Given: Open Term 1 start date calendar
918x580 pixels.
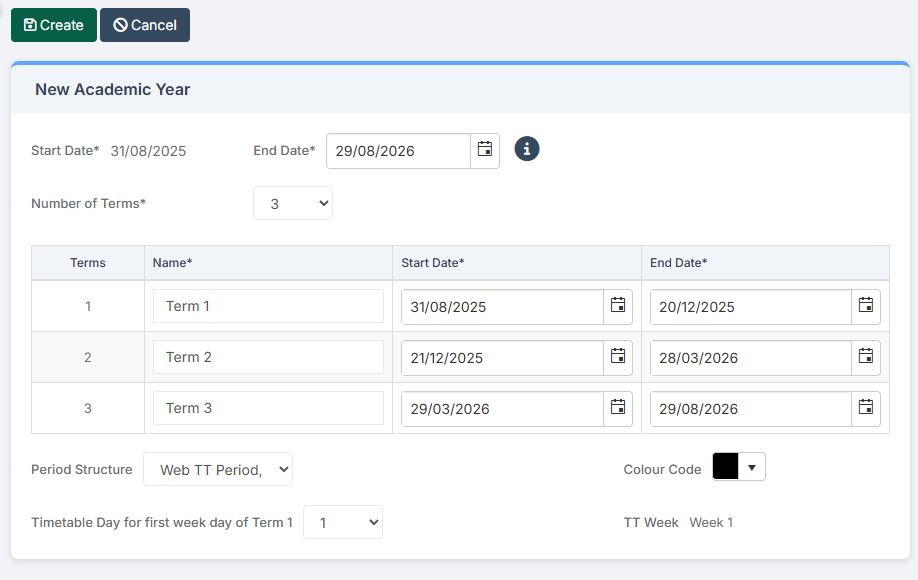Looking at the screenshot, I should tap(617, 306).
